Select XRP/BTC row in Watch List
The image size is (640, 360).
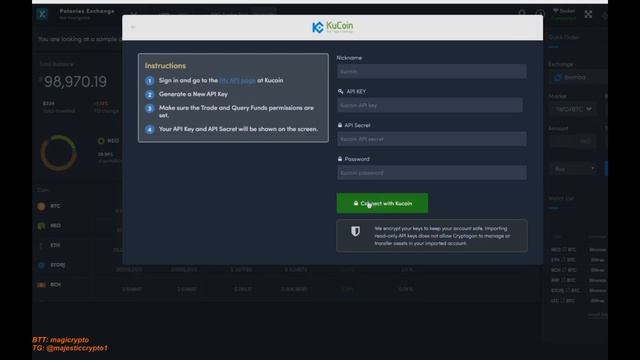coord(578,280)
